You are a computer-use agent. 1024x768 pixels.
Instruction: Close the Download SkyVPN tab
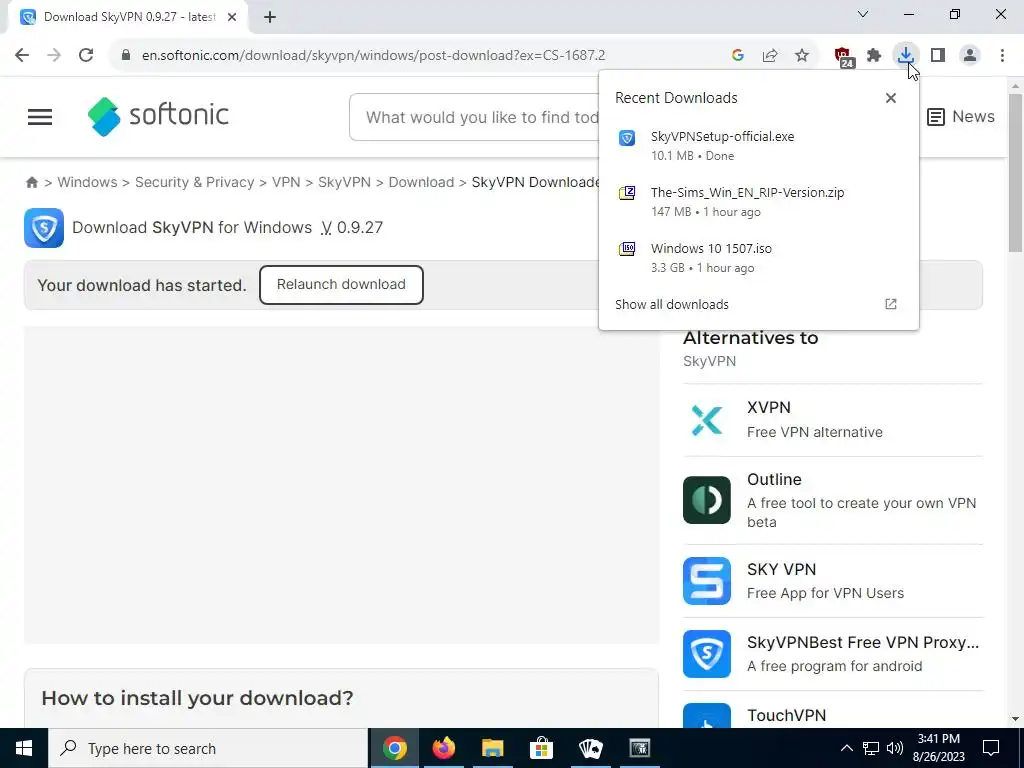232,17
